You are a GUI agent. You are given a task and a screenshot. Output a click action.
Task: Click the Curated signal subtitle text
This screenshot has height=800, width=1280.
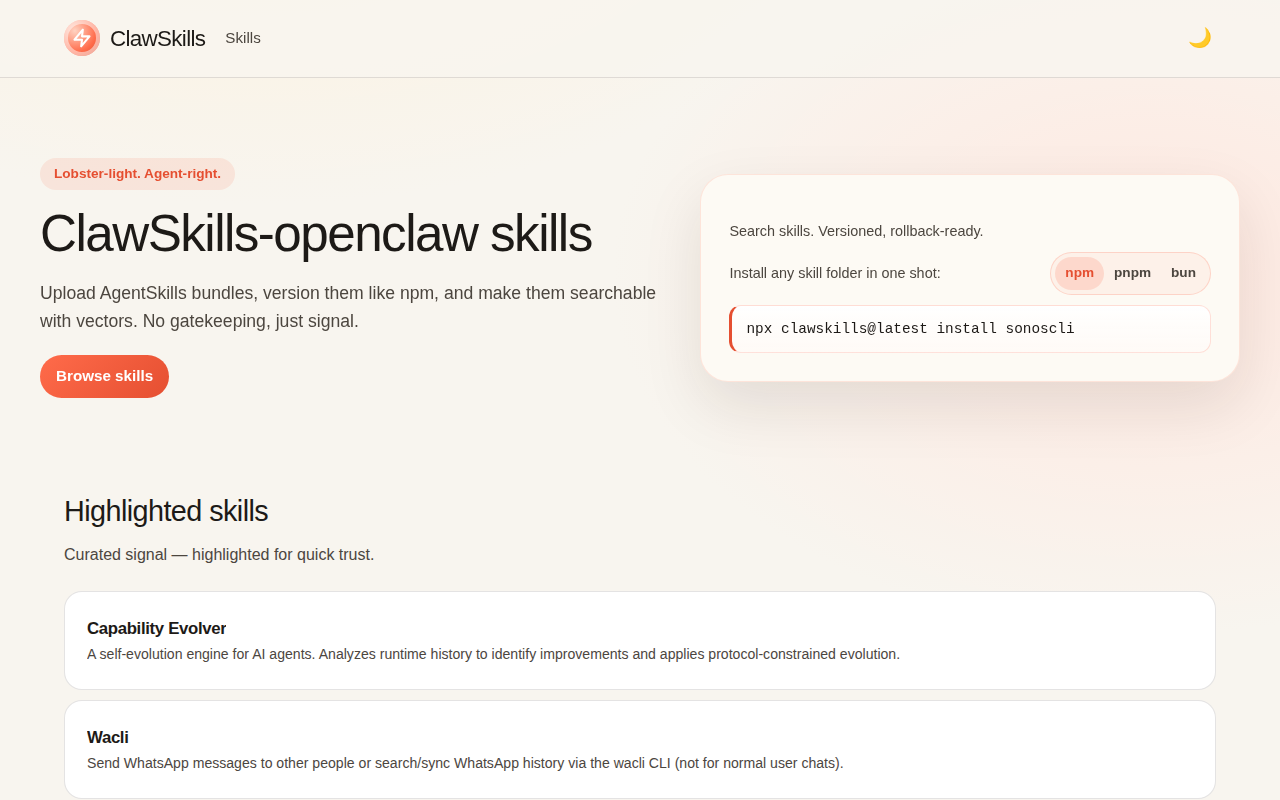(219, 554)
